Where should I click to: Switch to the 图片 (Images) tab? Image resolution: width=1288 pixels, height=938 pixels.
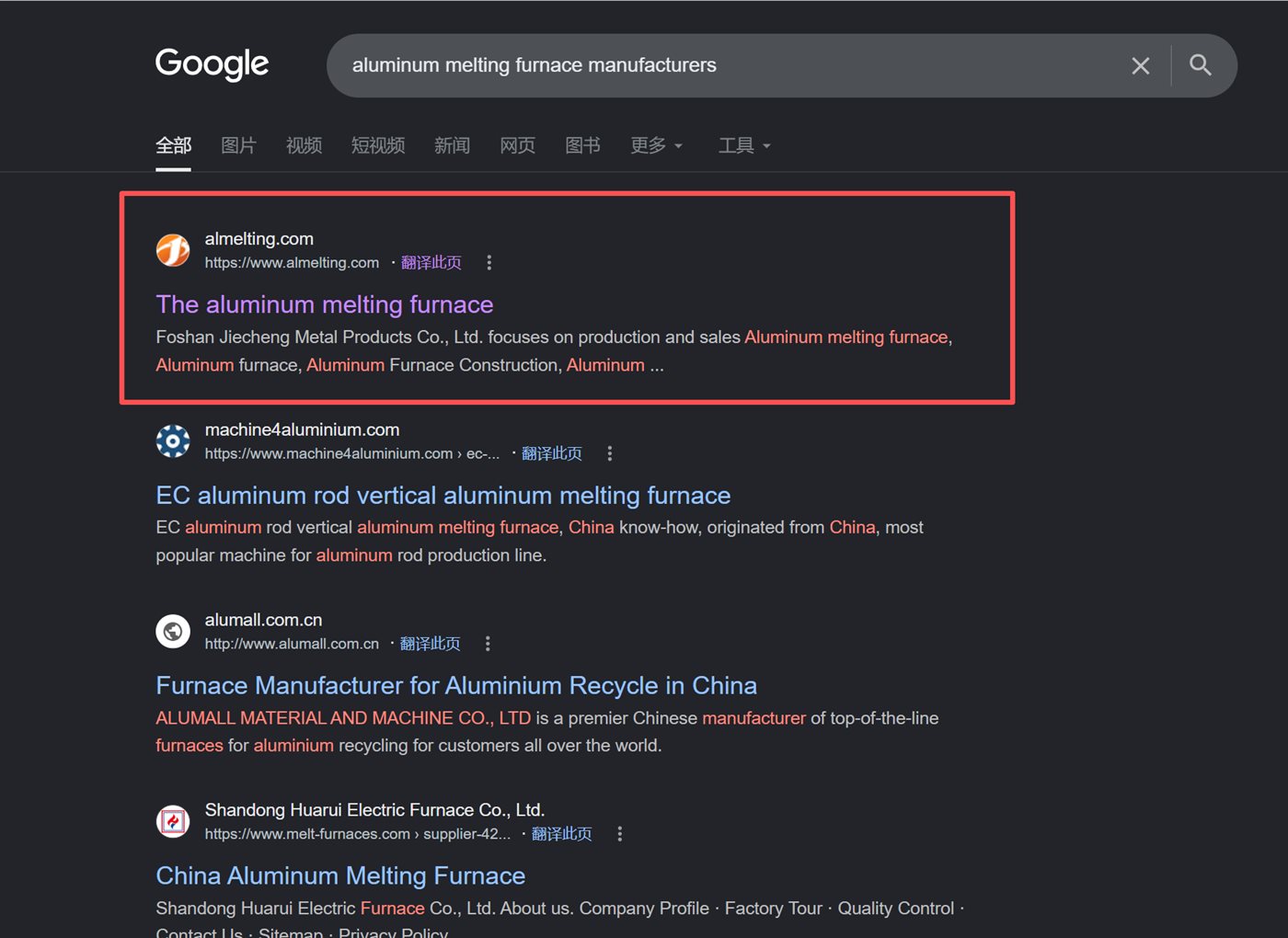click(x=238, y=145)
